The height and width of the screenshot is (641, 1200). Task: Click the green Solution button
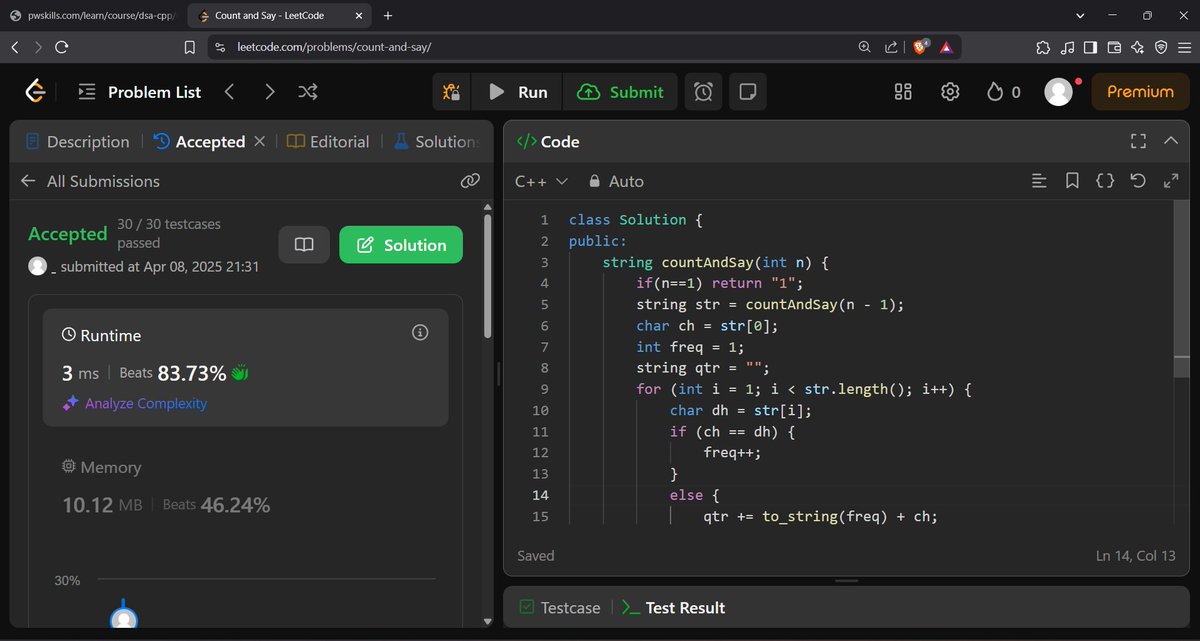401,245
